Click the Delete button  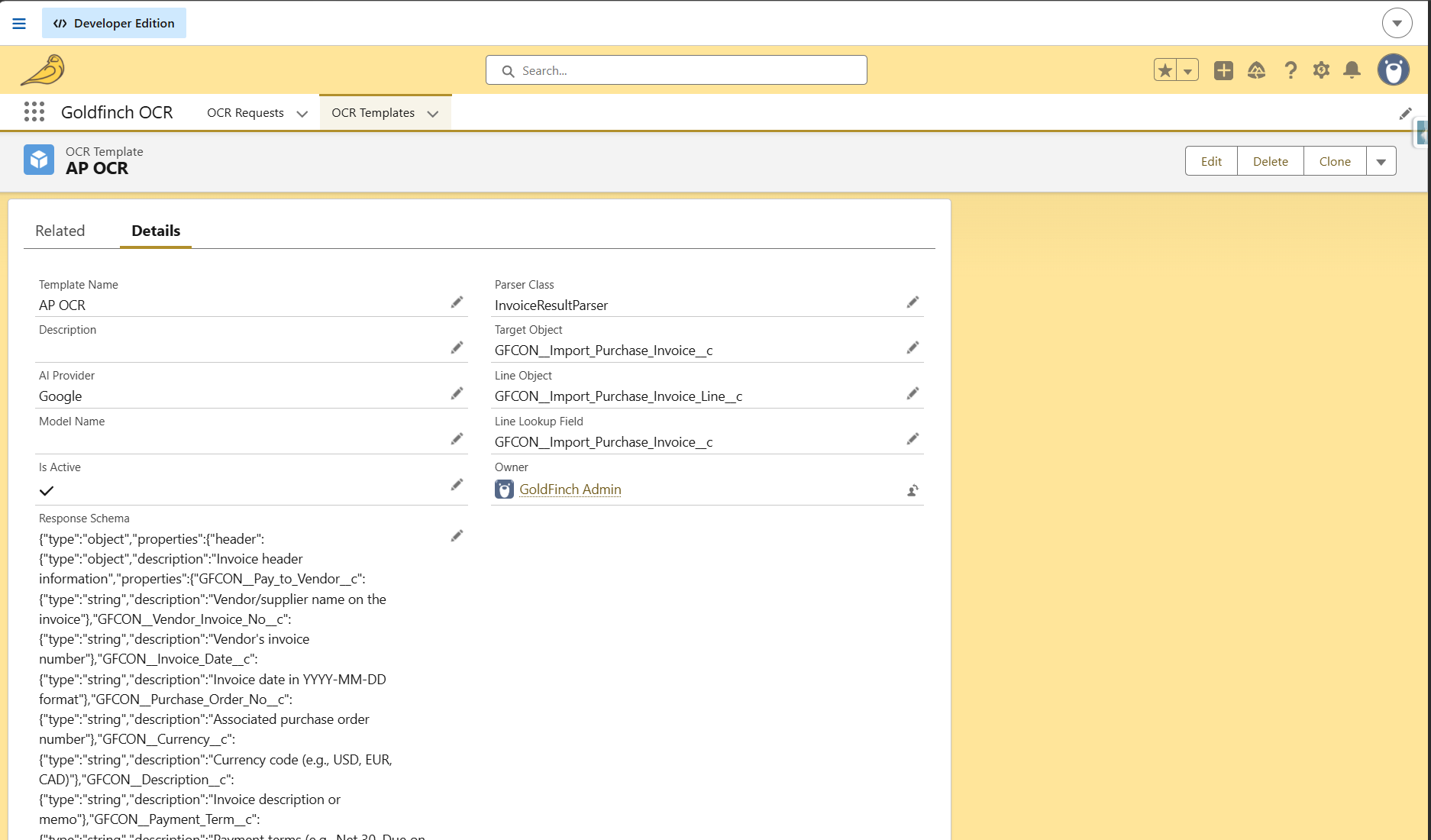click(1271, 161)
